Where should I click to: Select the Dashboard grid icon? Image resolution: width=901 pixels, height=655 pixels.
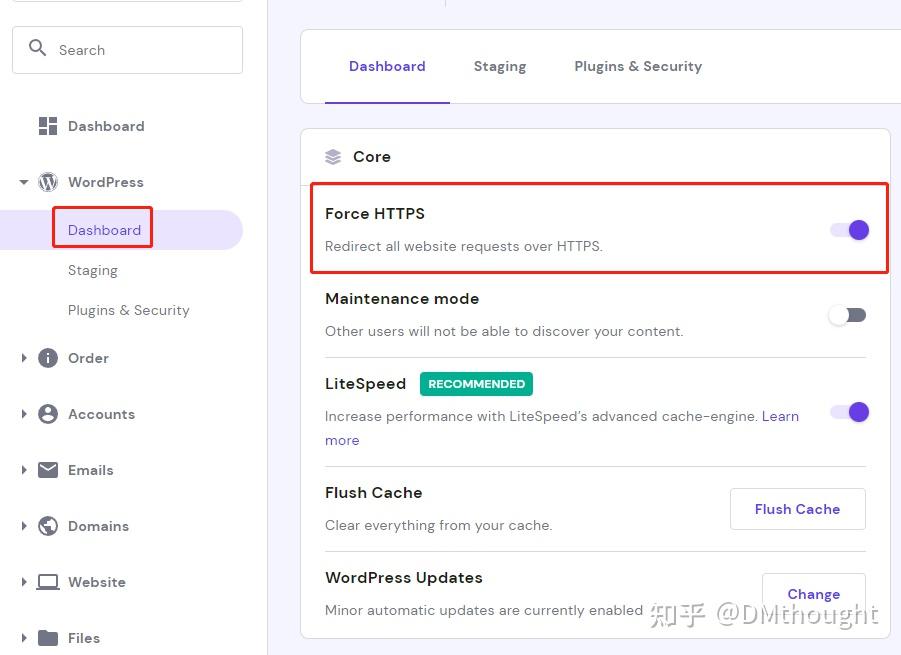point(47,125)
